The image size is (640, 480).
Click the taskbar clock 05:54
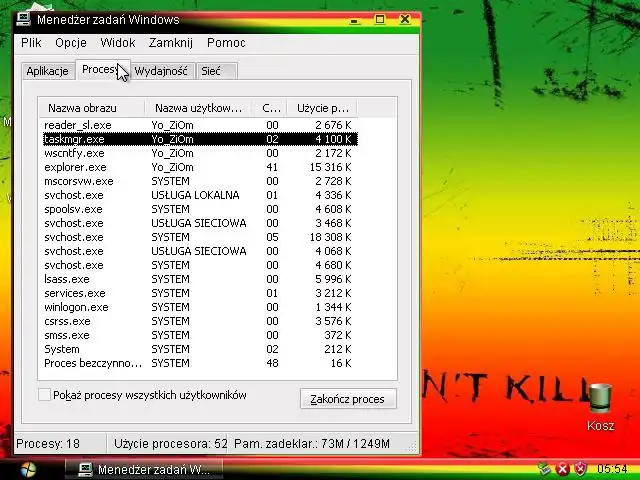pos(611,469)
